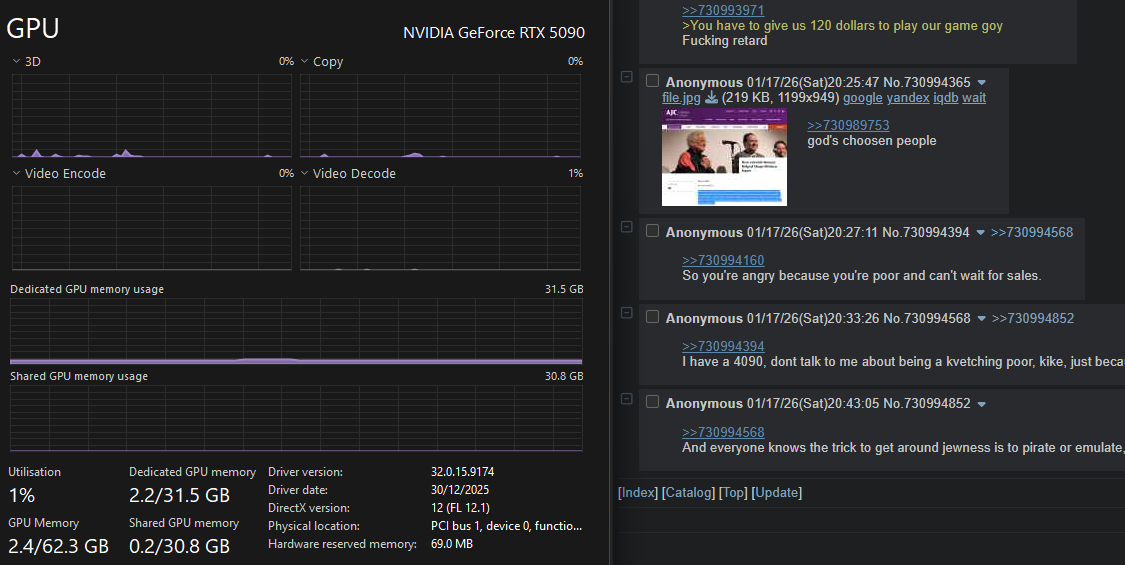The image size is (1125, 565).
Task: Click the 0.2/30.8 GB shared memory value
Action: click(x=179, y=546)
